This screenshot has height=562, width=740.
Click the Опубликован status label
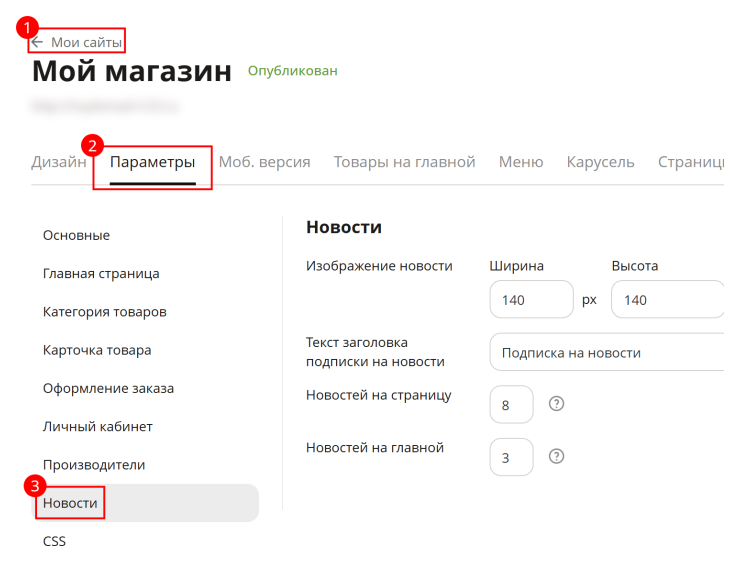point(293,71)
